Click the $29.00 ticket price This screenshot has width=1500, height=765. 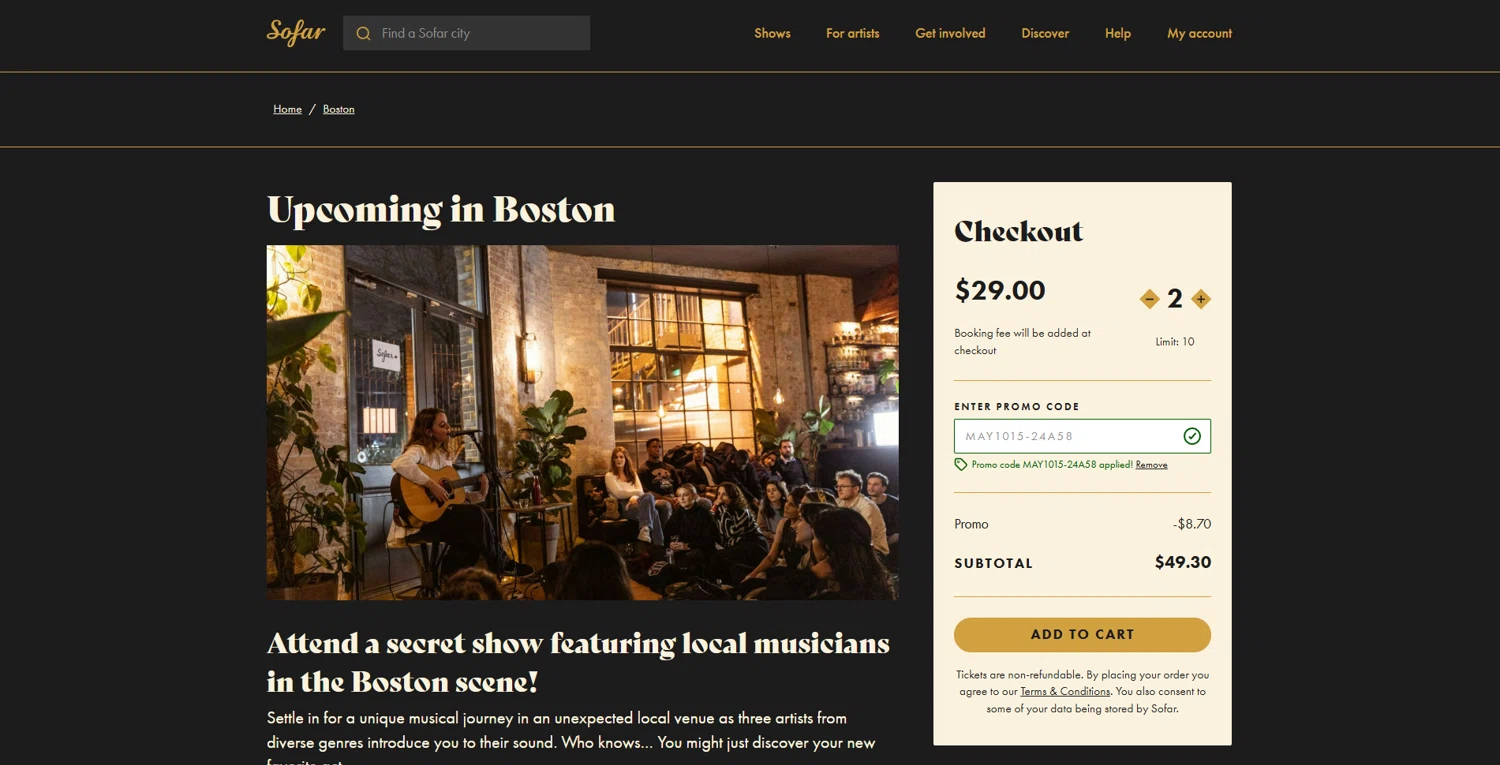point(1000,291)
